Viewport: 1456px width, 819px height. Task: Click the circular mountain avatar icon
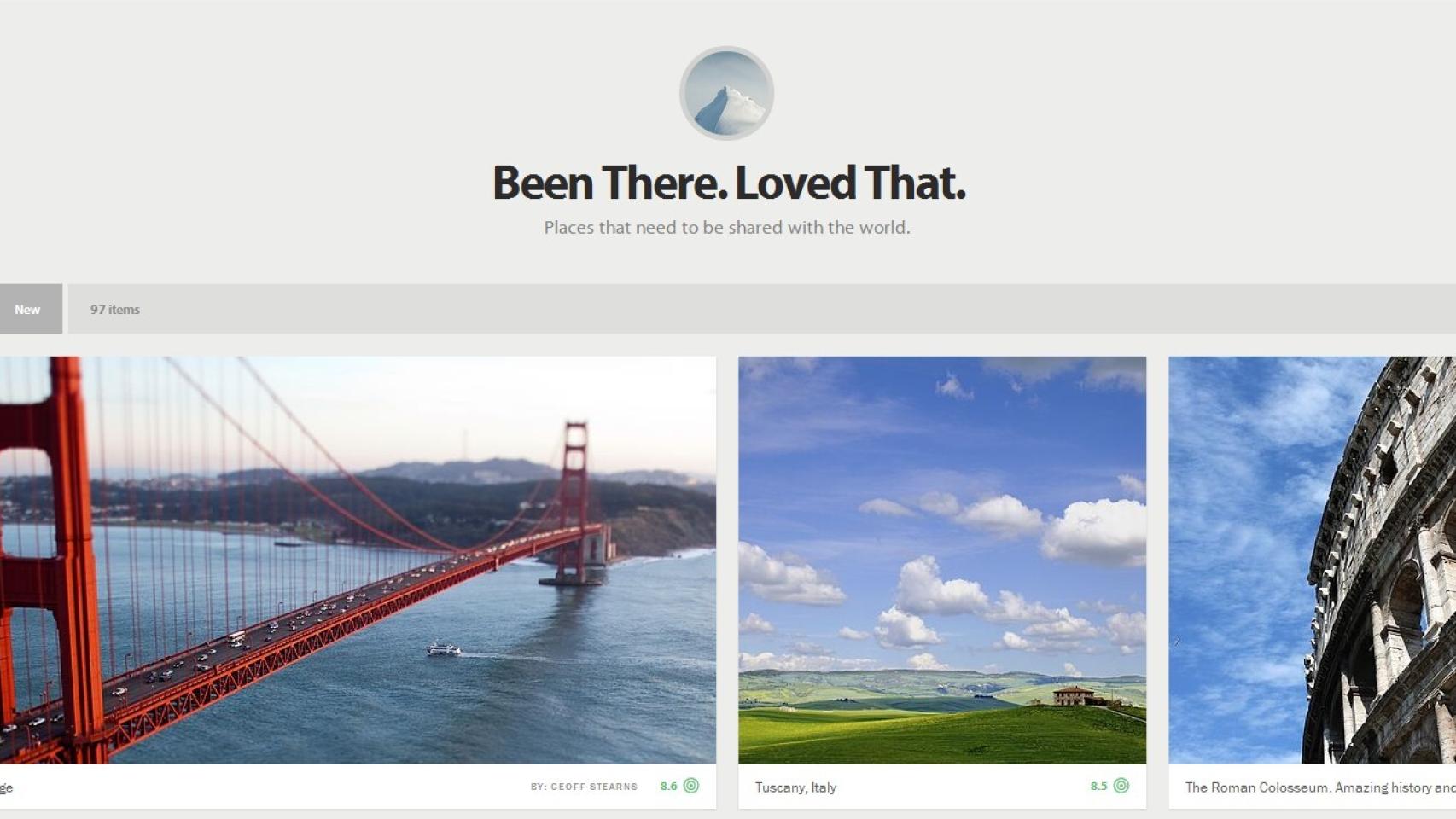[726, 93]
